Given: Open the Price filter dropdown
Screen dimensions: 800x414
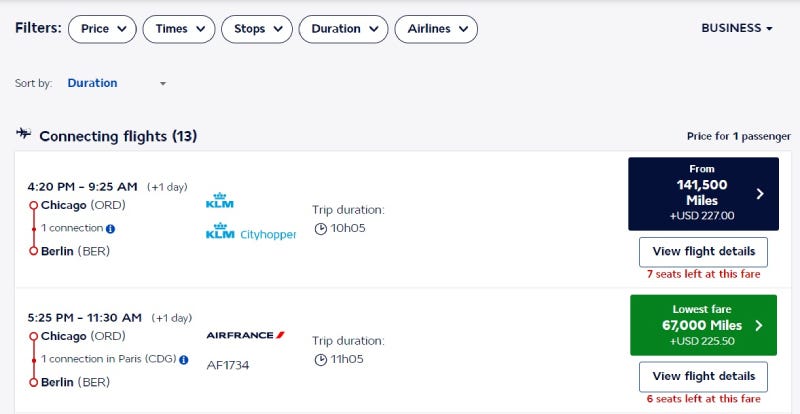Looking at the screenshot, I should coord(103,29).
